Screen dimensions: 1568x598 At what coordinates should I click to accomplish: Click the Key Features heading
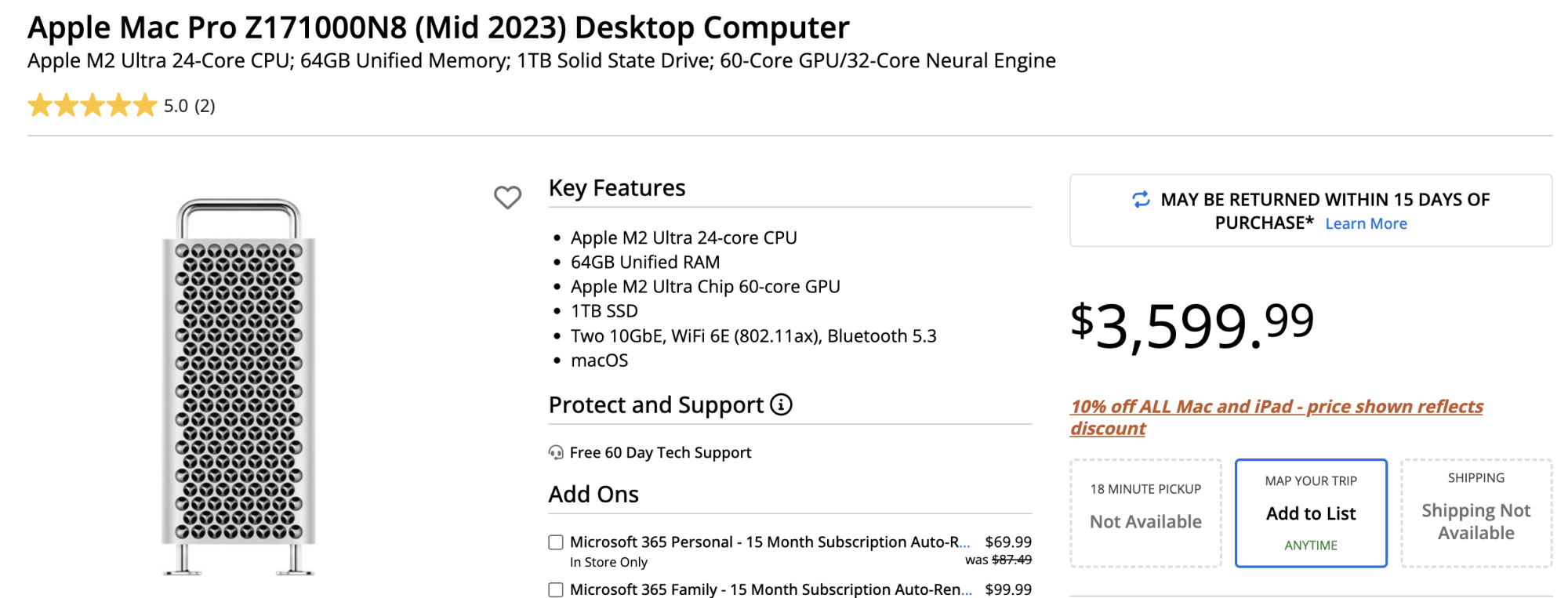pyautogui.click(x=617, y=188)
